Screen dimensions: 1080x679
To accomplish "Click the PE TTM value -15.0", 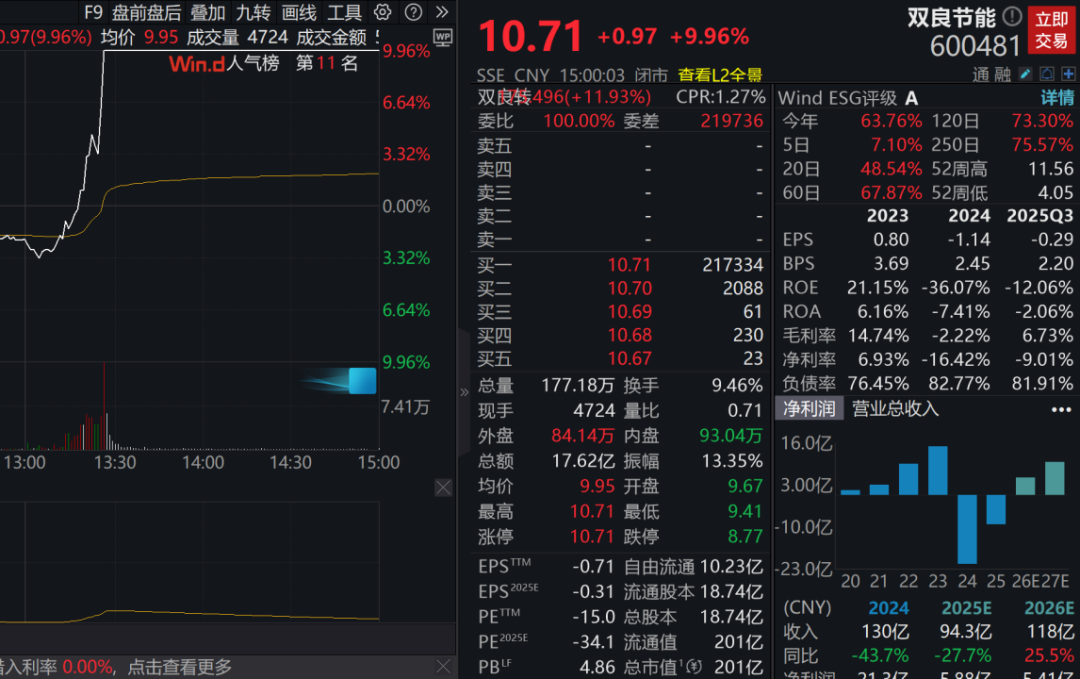I will point(593,617).
